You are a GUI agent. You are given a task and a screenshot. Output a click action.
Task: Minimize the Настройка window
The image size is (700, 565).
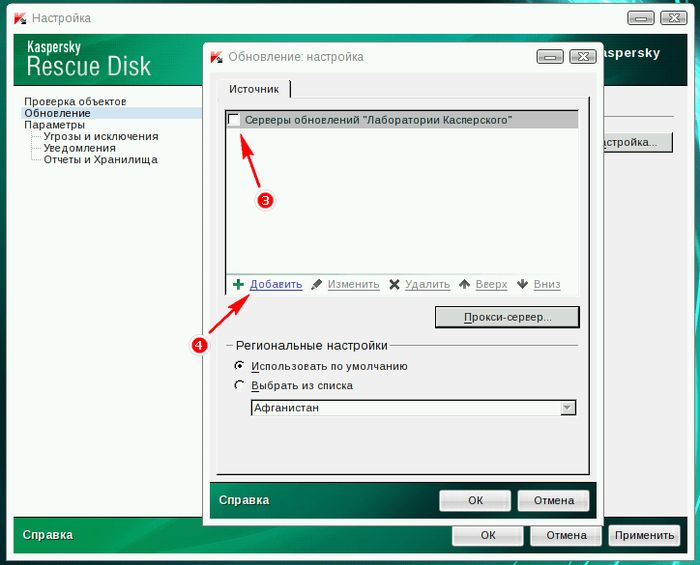click(x=641, y=18)
